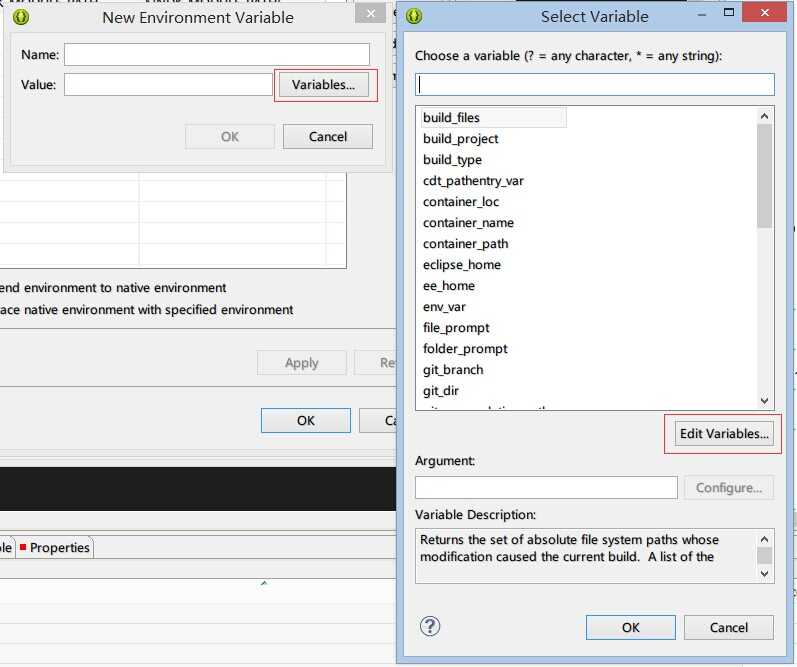Select file_prompt variable
Screen dimensions: 797x667
pyautogui.click(x=456, y=328)
